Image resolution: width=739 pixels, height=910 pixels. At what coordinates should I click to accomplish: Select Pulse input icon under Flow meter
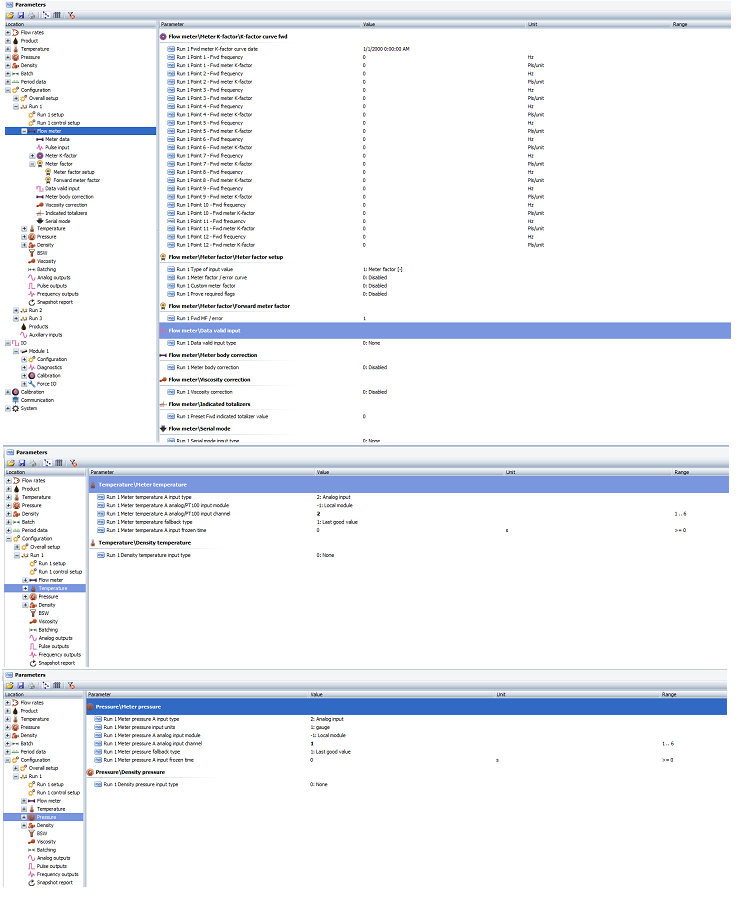39,147
